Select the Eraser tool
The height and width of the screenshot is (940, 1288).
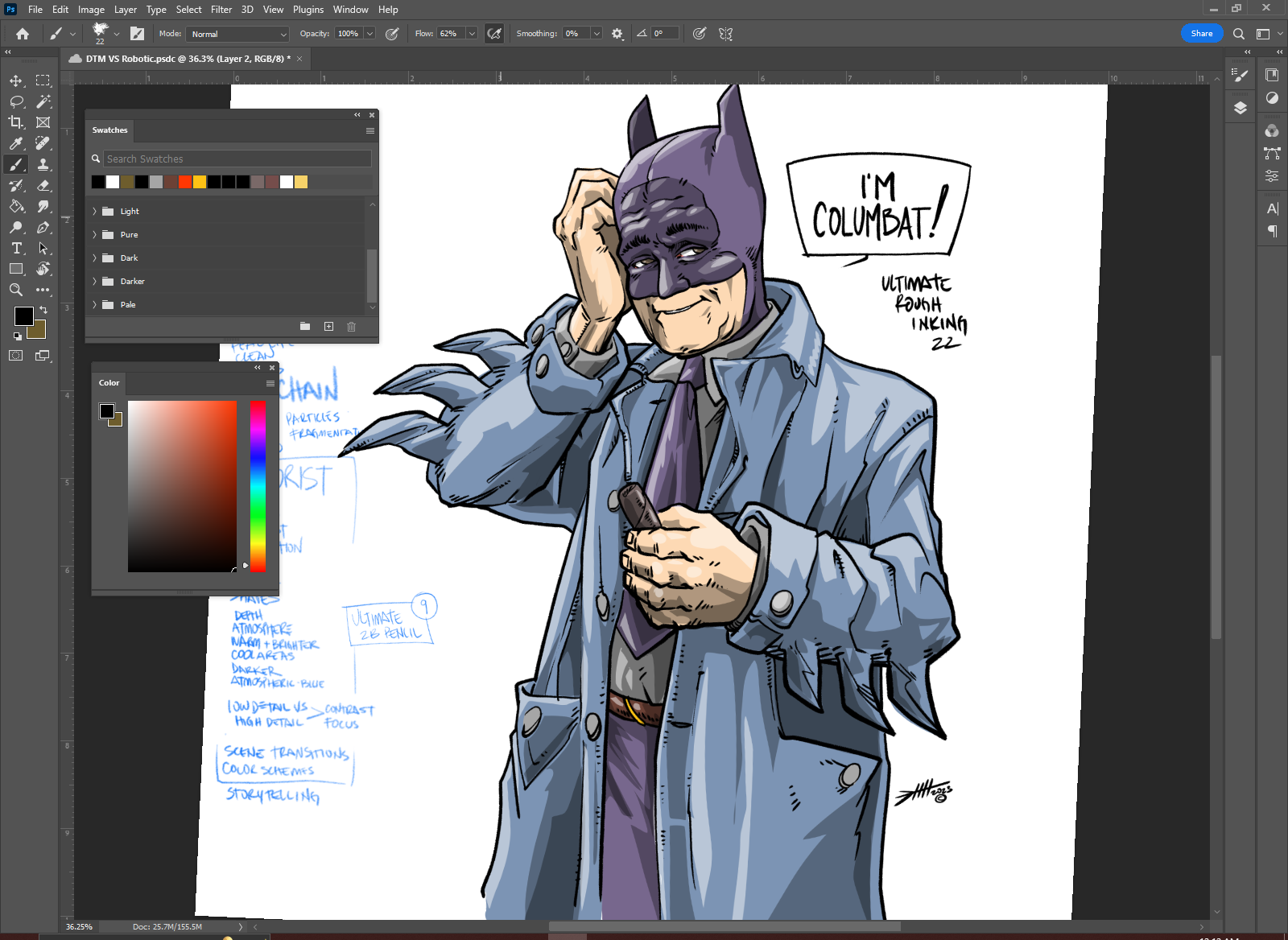click(43, 185)
